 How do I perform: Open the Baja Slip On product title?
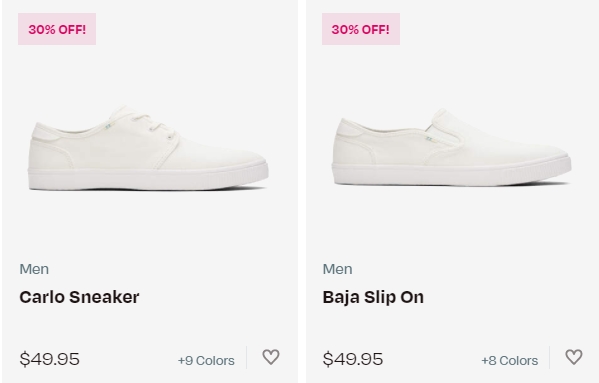[x=373, y=297]
